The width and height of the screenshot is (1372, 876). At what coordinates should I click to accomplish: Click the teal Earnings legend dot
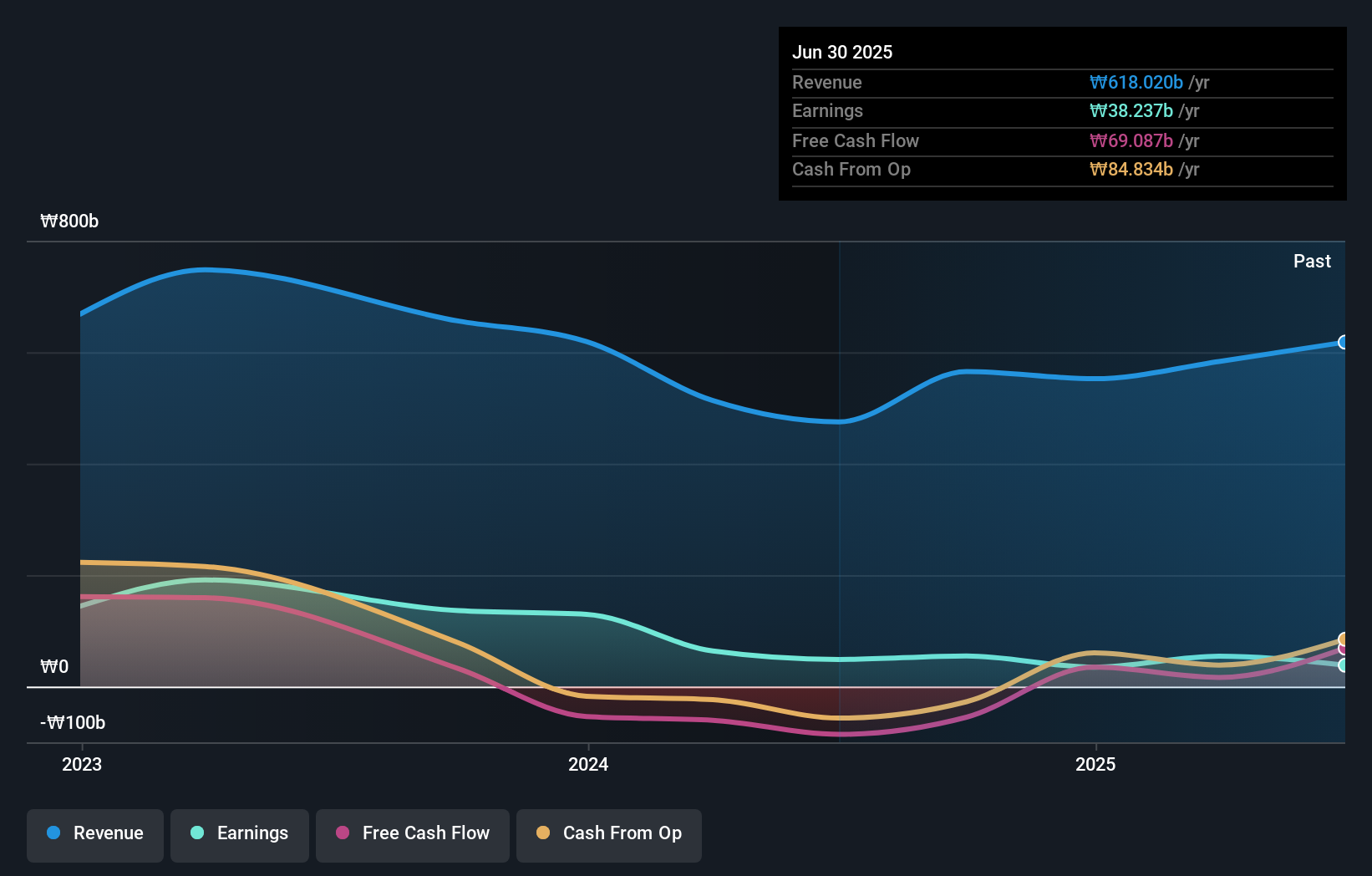[x=196, y=833]
